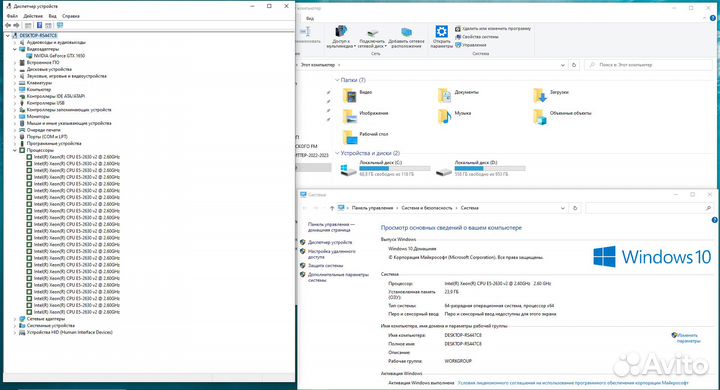Open 'Настройка удаленного доступа' link
Viewport: 720px width, 390px height.
[332, 254]
